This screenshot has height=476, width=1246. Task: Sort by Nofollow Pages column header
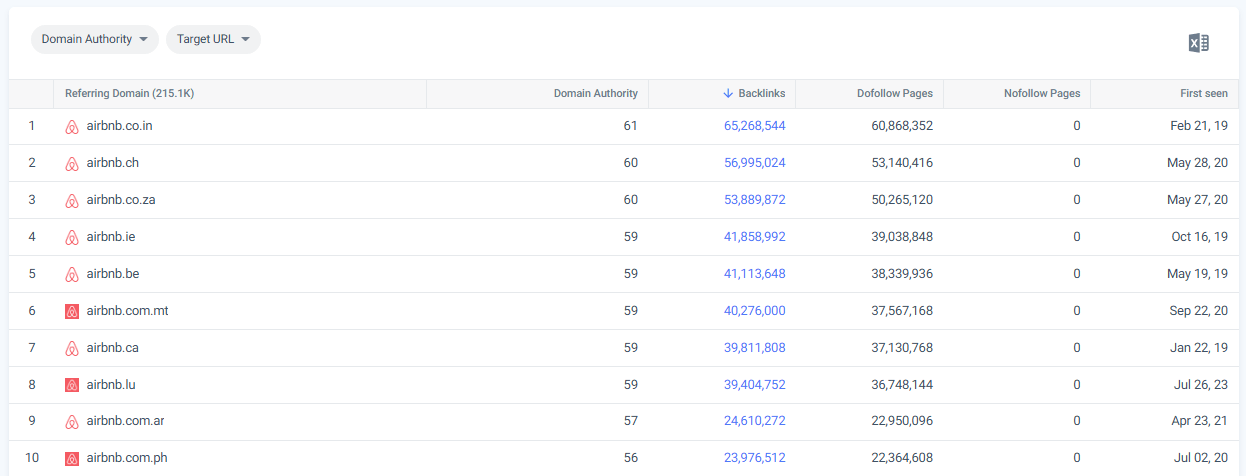pyautogui.click(x=1042, y=93)
